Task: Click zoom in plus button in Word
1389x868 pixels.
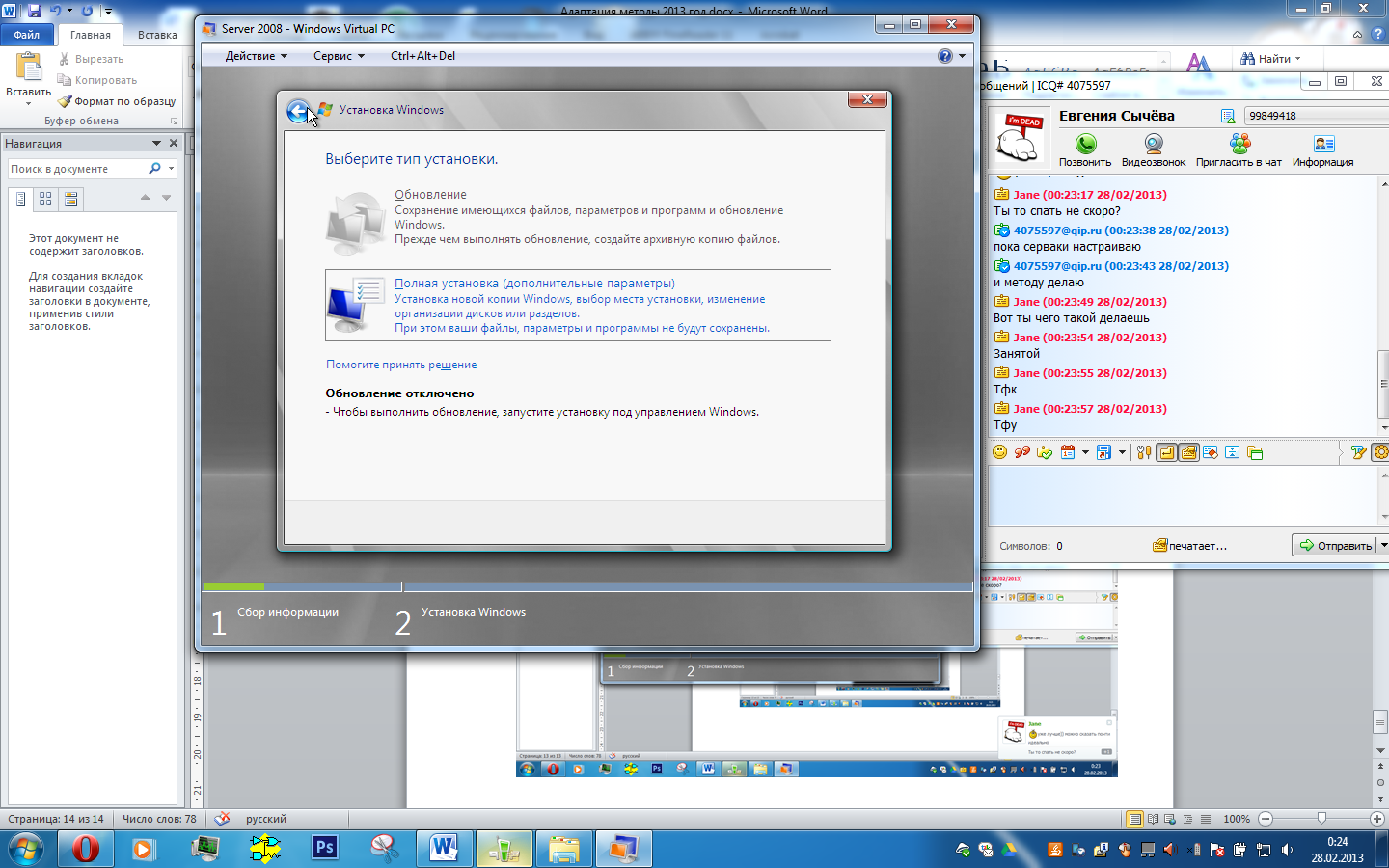Action: [1377, 819]
